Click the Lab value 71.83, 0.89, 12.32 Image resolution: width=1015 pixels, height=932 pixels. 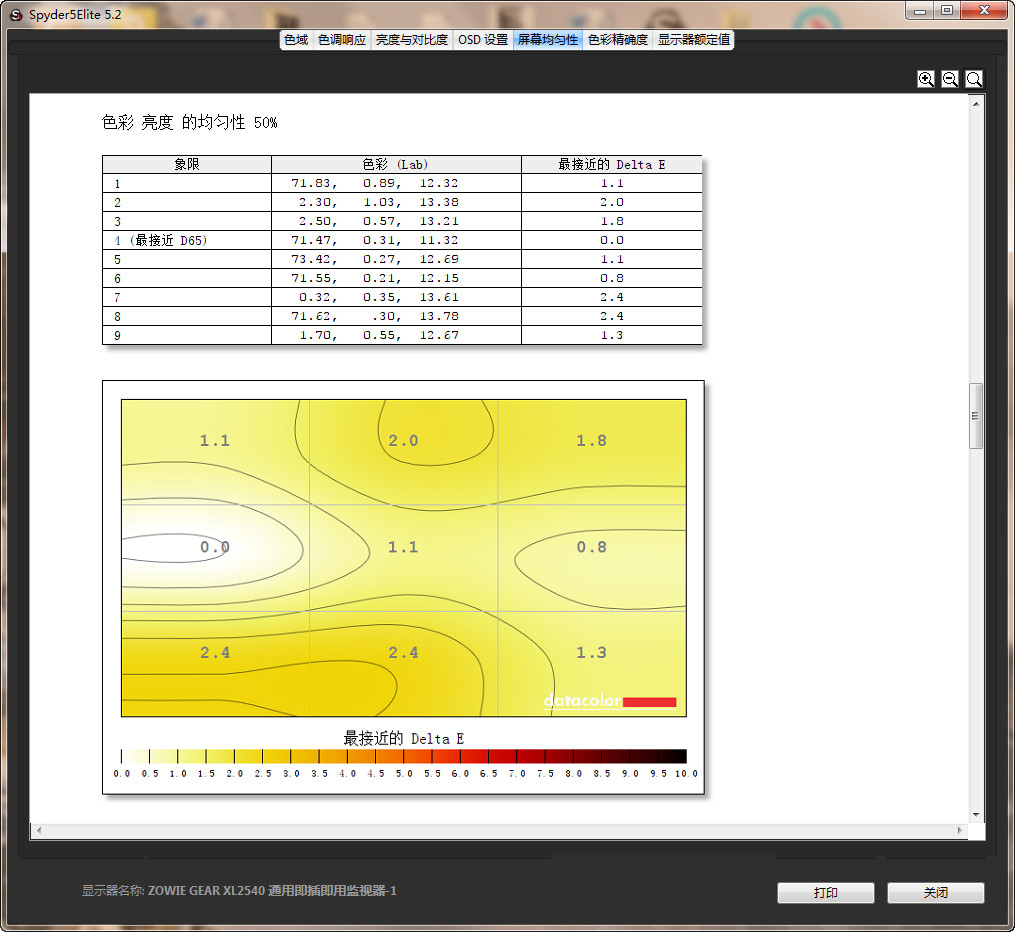point(375,183)
